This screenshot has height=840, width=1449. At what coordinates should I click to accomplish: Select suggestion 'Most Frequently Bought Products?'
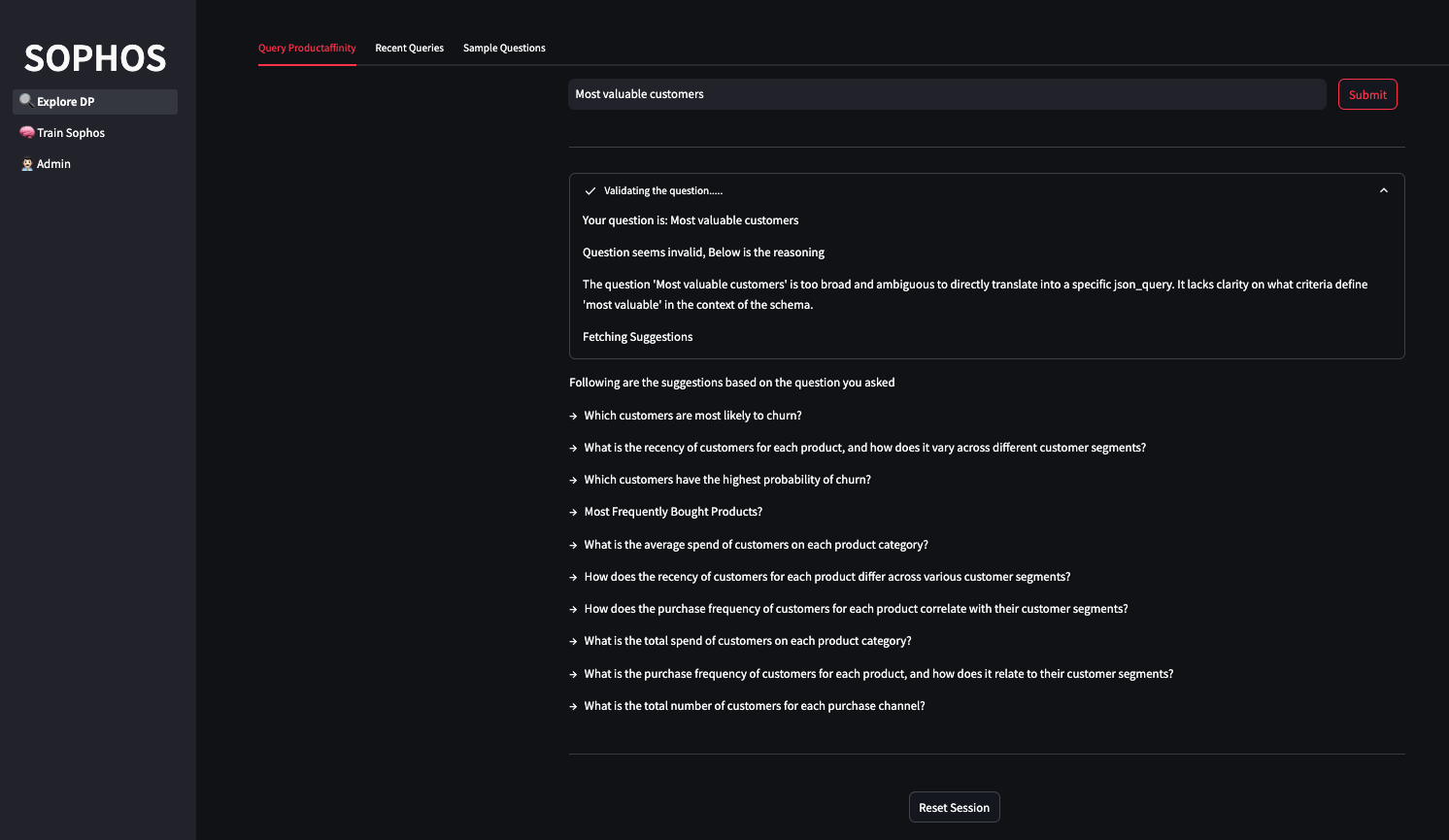tap(673, 512)
